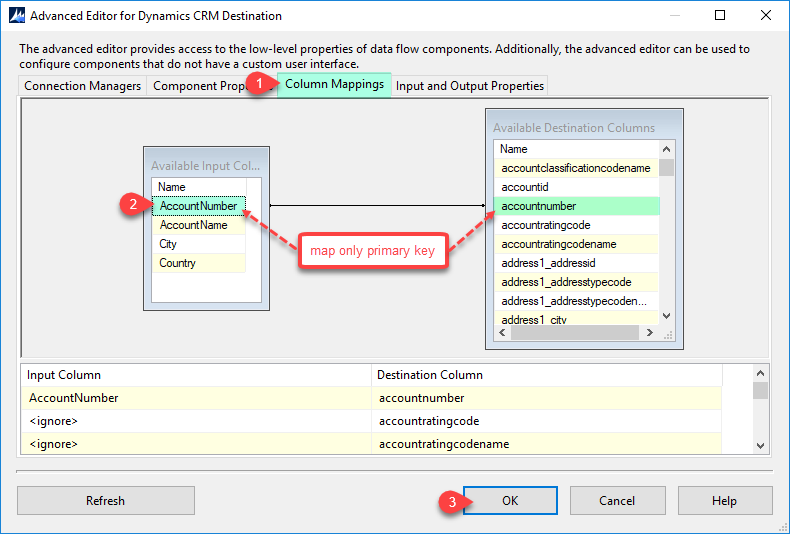
Task: Select the Column Mappings tab
Action: click(334, 85)
